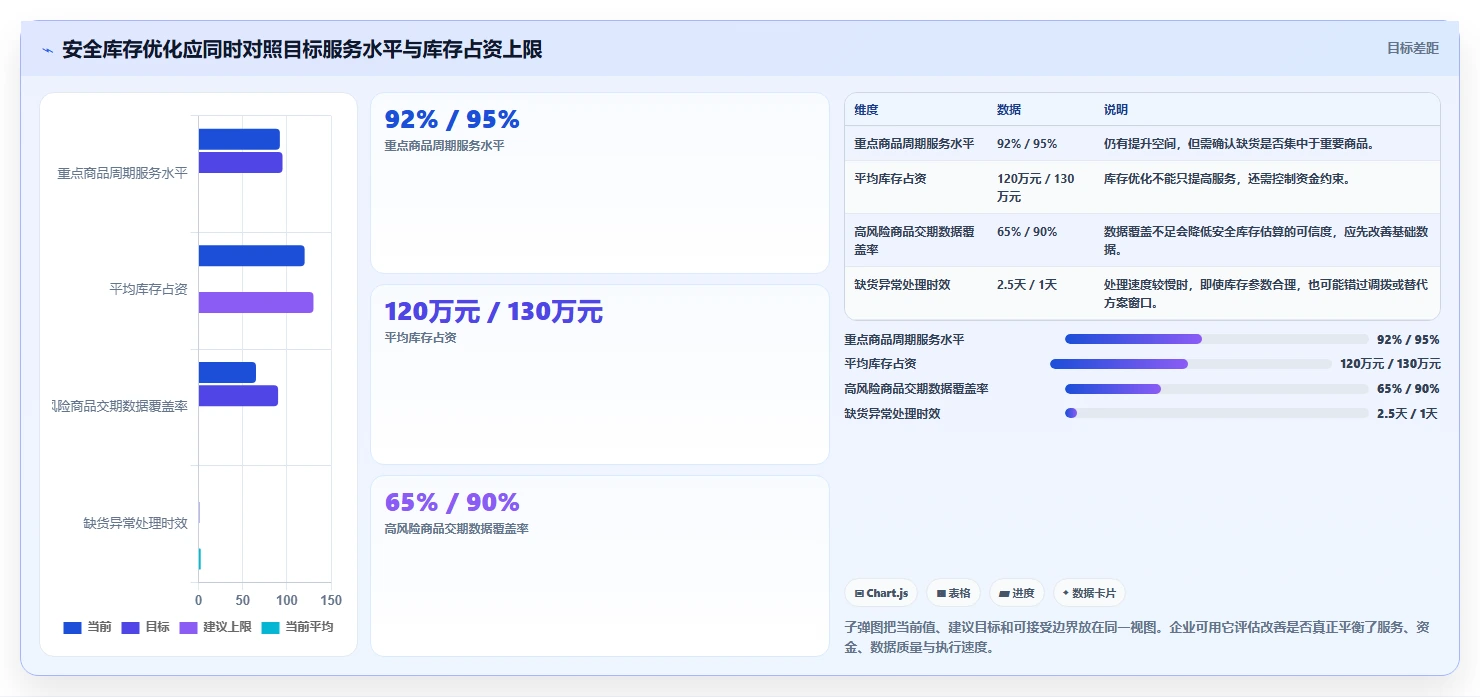
Task: Select the Chart.js tag chip
Action: pyautogui.click(x=881, y=593)
